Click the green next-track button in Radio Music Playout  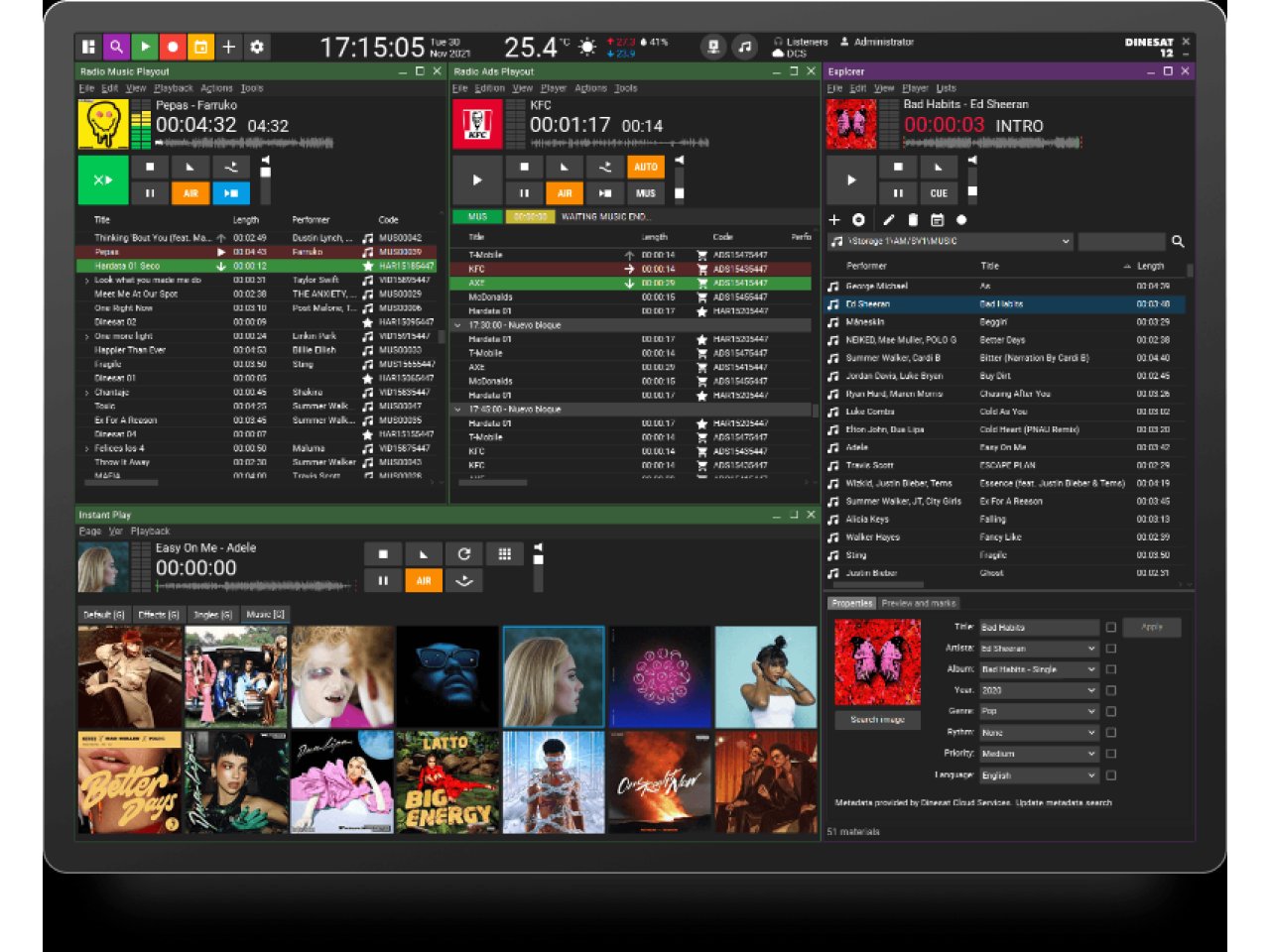pos(103,179)
